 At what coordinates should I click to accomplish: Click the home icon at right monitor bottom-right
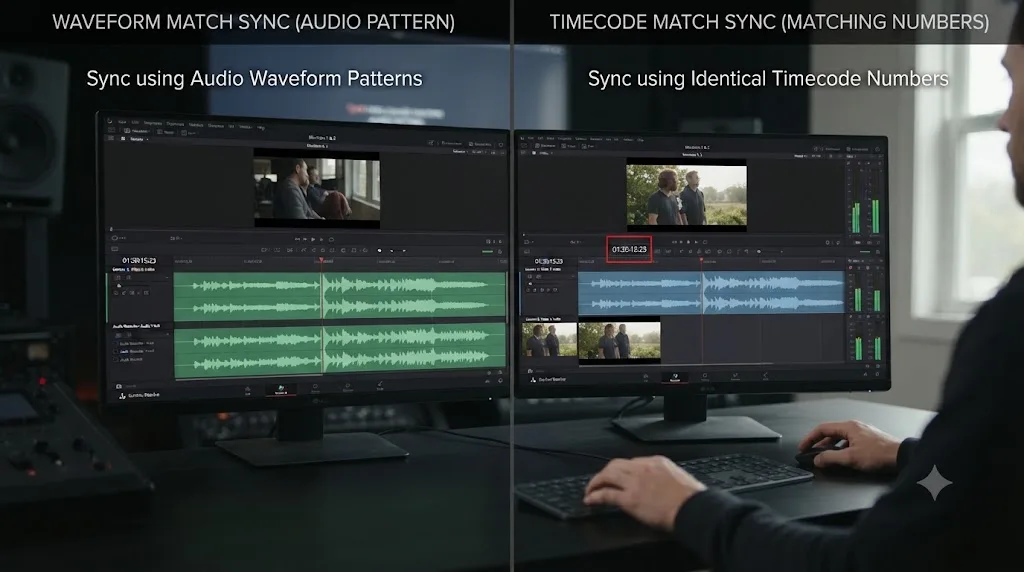coord(865,374)
